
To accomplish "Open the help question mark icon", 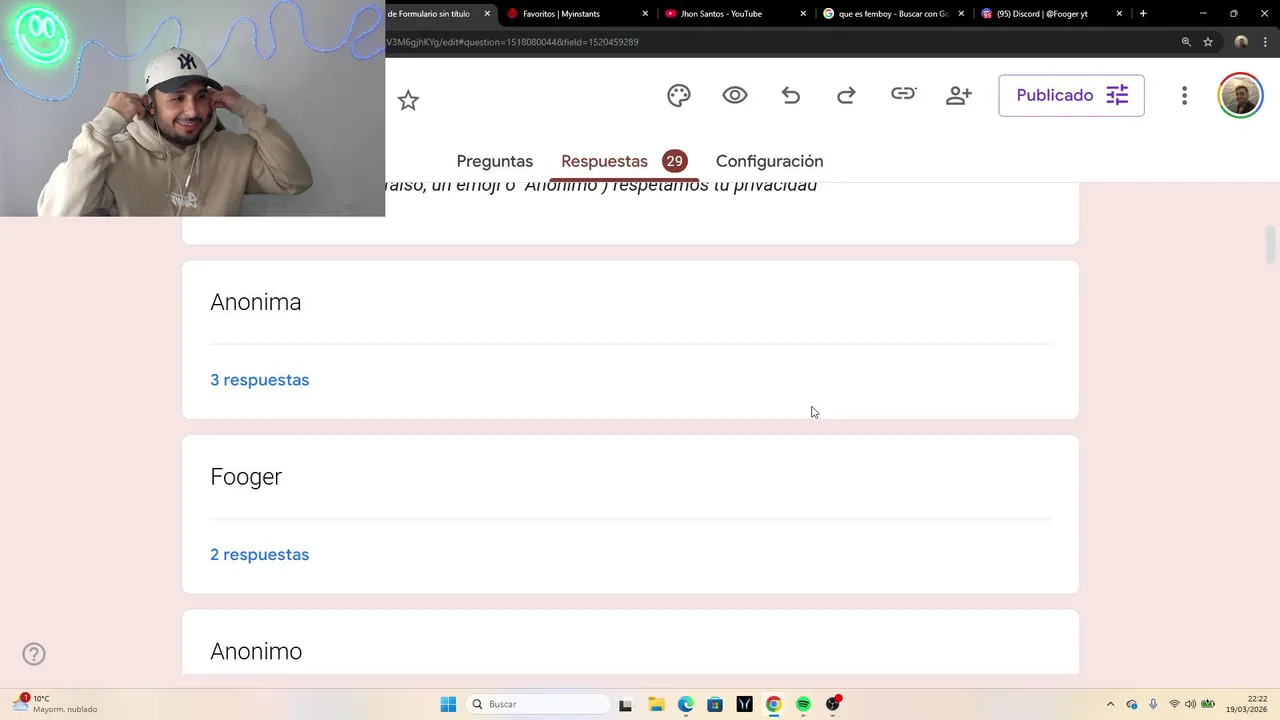I will pyautogui.click(x=34, y=654).
